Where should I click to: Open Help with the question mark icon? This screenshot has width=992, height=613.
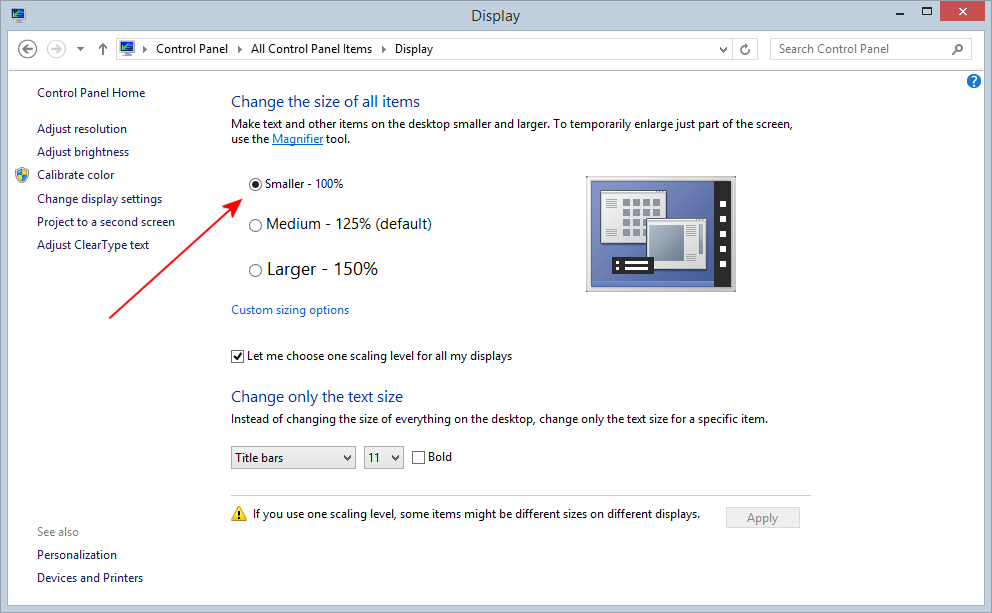pyautogui.click(x=973, y=82)
